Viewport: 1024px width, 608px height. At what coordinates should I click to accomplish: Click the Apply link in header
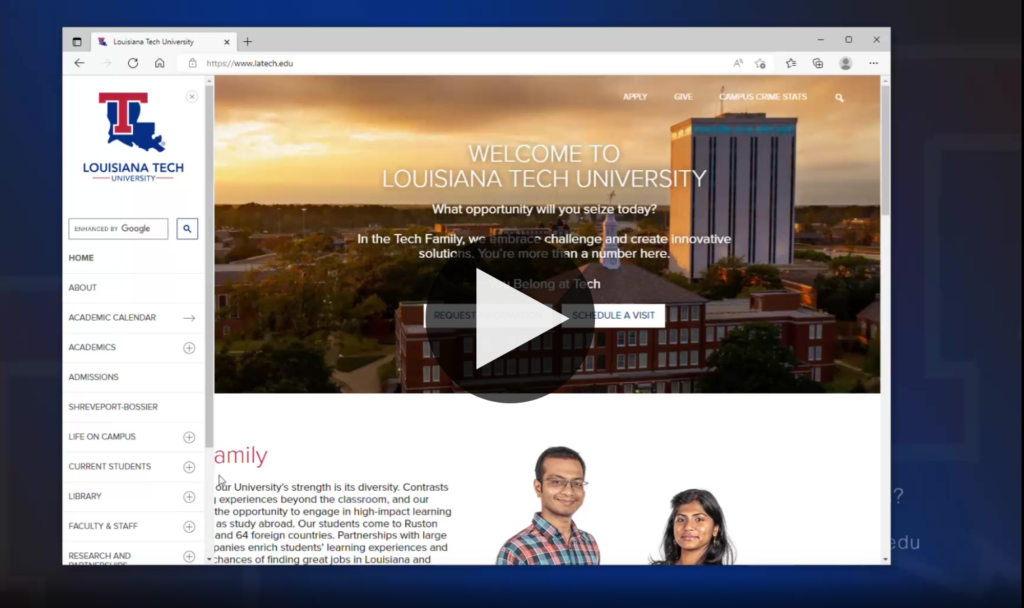(x=635, y=97)
